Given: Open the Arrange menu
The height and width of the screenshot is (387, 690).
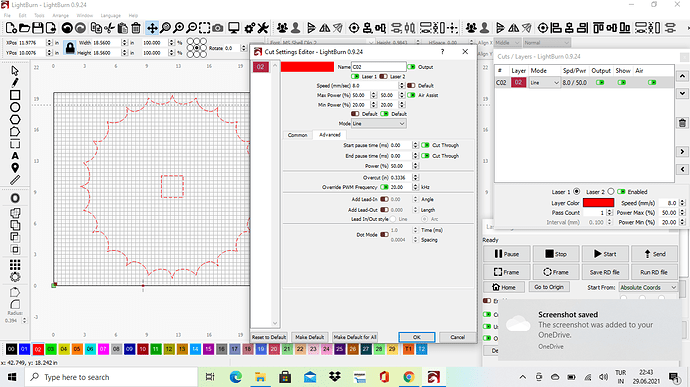Looking at the screenshot, I should click(60, 15).
